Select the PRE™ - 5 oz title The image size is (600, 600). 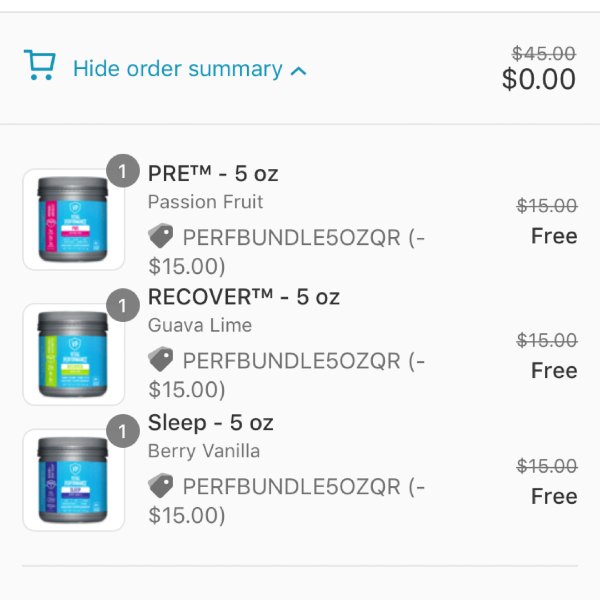tap(213, 173)
